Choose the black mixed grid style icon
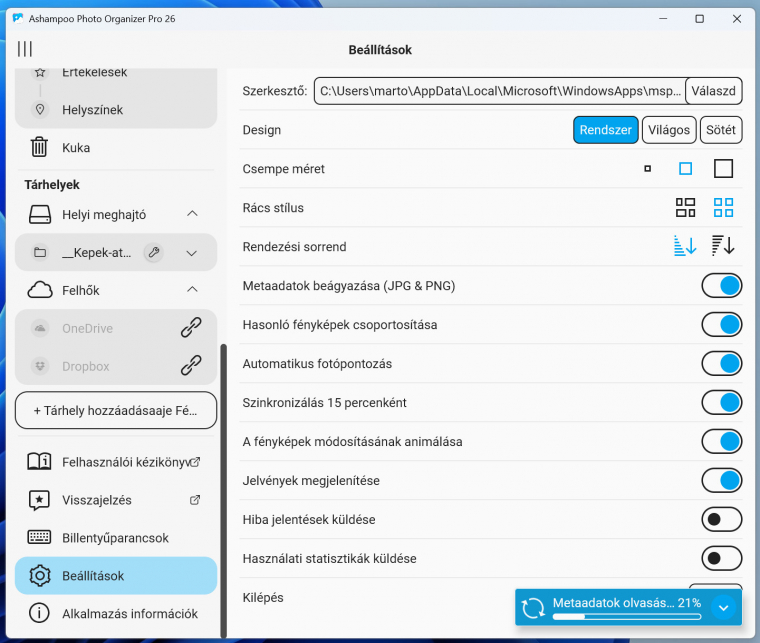 (685, 208)
